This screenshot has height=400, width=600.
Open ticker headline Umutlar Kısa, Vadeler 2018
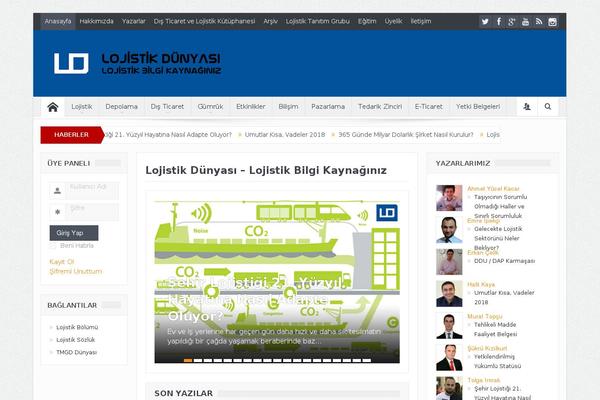coord(285,135)
